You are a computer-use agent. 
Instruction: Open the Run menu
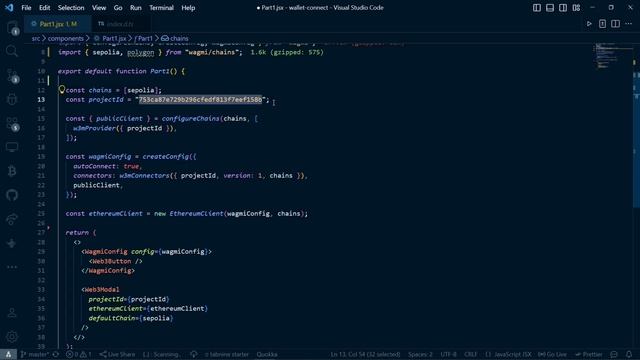coord(136,8)
